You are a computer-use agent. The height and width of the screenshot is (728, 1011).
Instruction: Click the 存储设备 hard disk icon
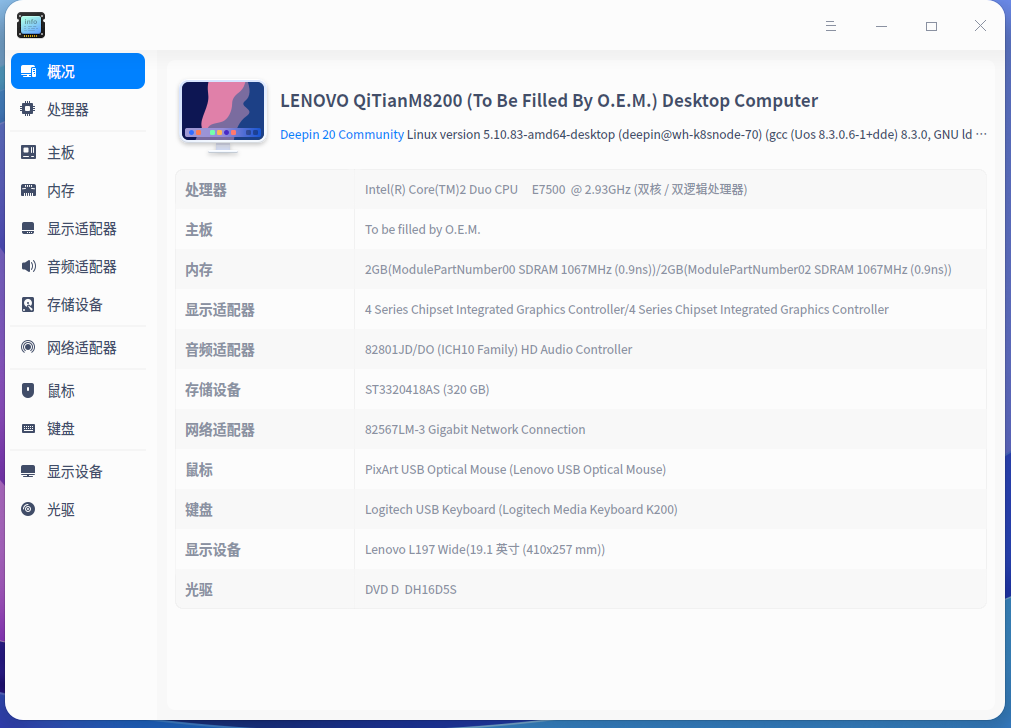(x=28, y=304)
